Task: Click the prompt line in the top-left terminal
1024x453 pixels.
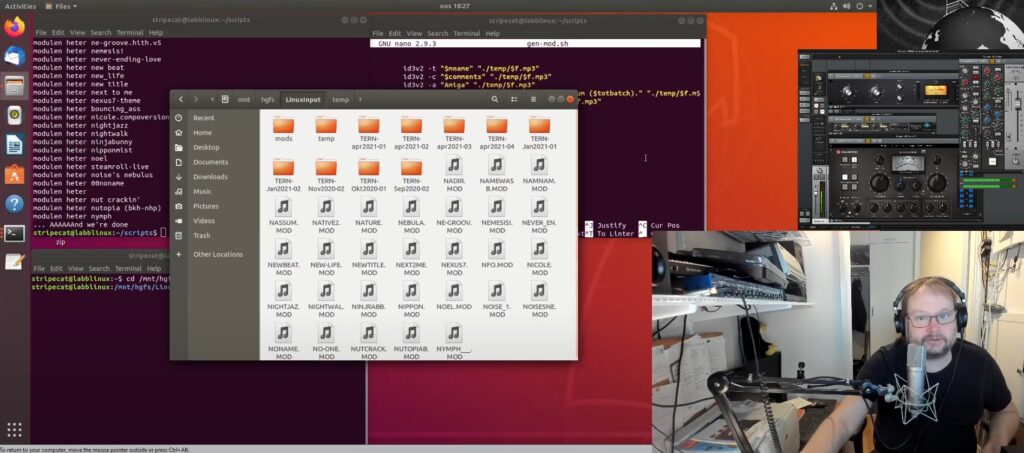Action: [x=99, y=232]
